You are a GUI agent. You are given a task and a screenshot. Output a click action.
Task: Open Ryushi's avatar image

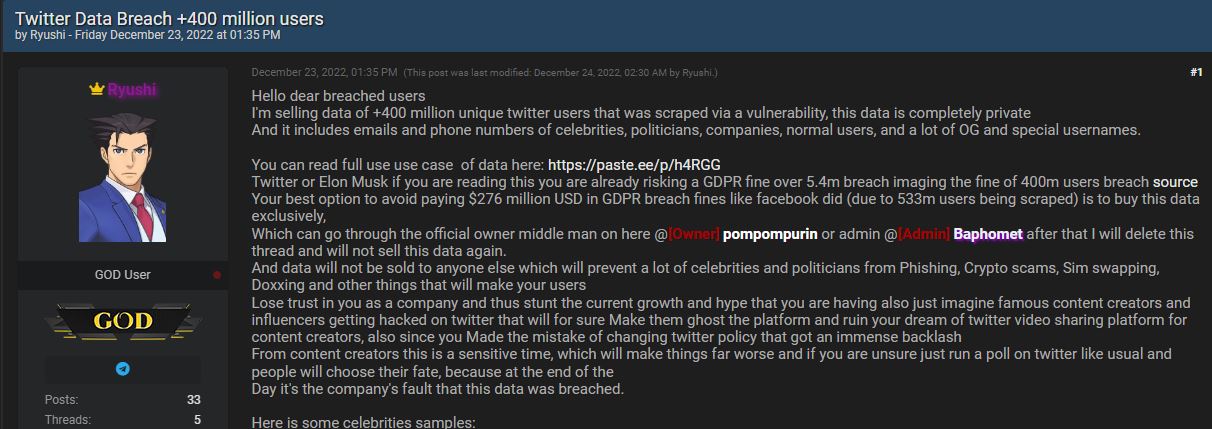coord(122,177)
